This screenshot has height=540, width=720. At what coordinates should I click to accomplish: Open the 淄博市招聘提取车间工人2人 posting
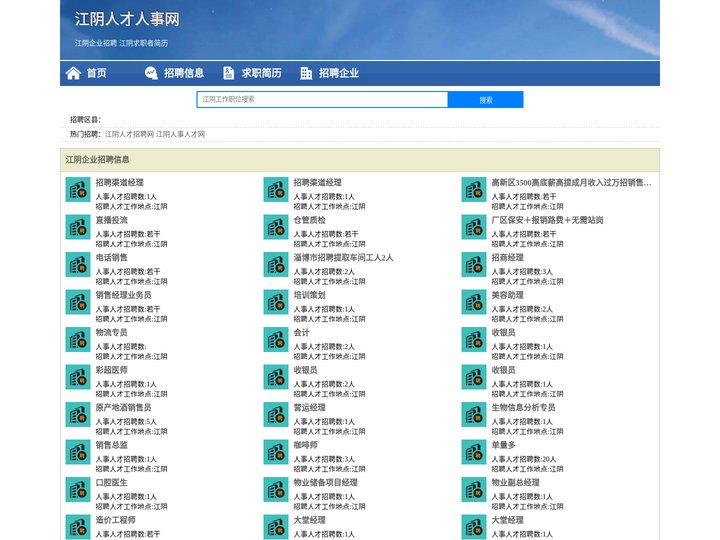point(343,258)
